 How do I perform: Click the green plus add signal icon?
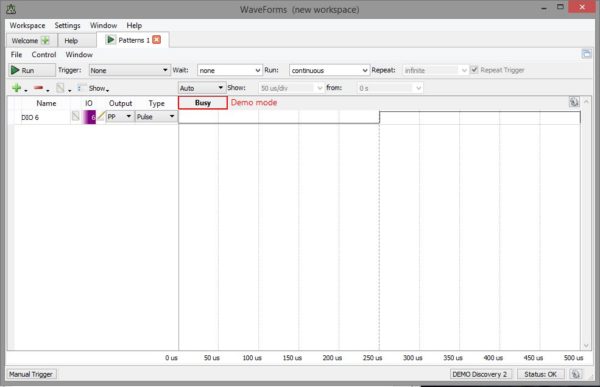pyautogui.click(x=16, y=88)
